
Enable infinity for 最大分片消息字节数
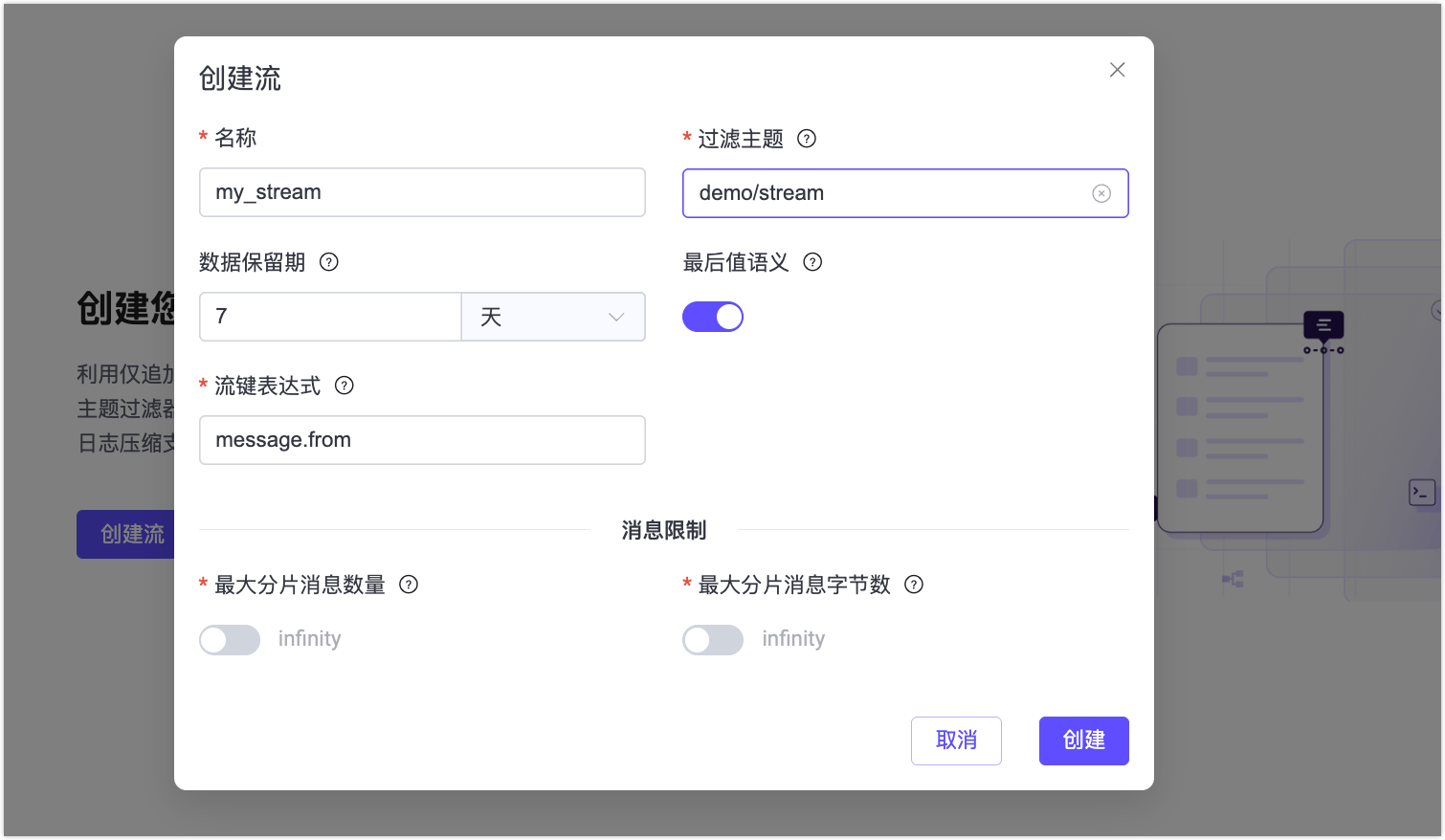point(713,639)
